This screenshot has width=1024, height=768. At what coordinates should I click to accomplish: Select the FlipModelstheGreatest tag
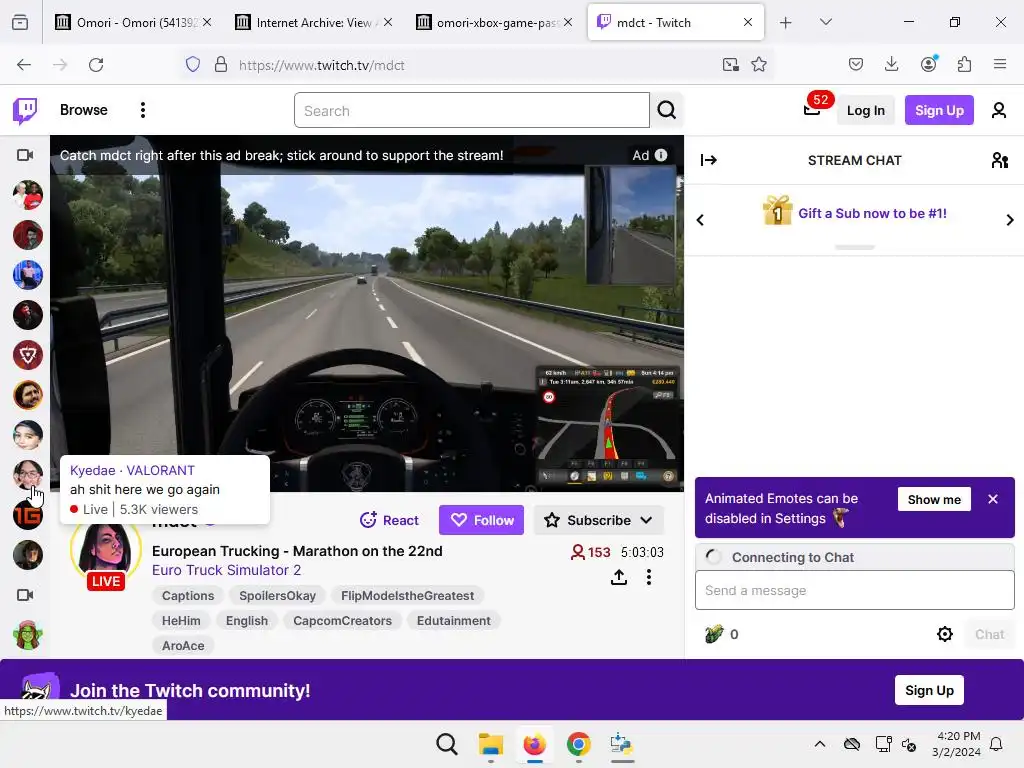(408, 596)
